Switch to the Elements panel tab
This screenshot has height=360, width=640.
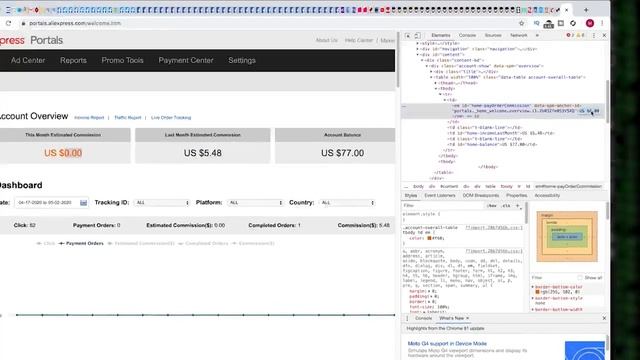440,36
